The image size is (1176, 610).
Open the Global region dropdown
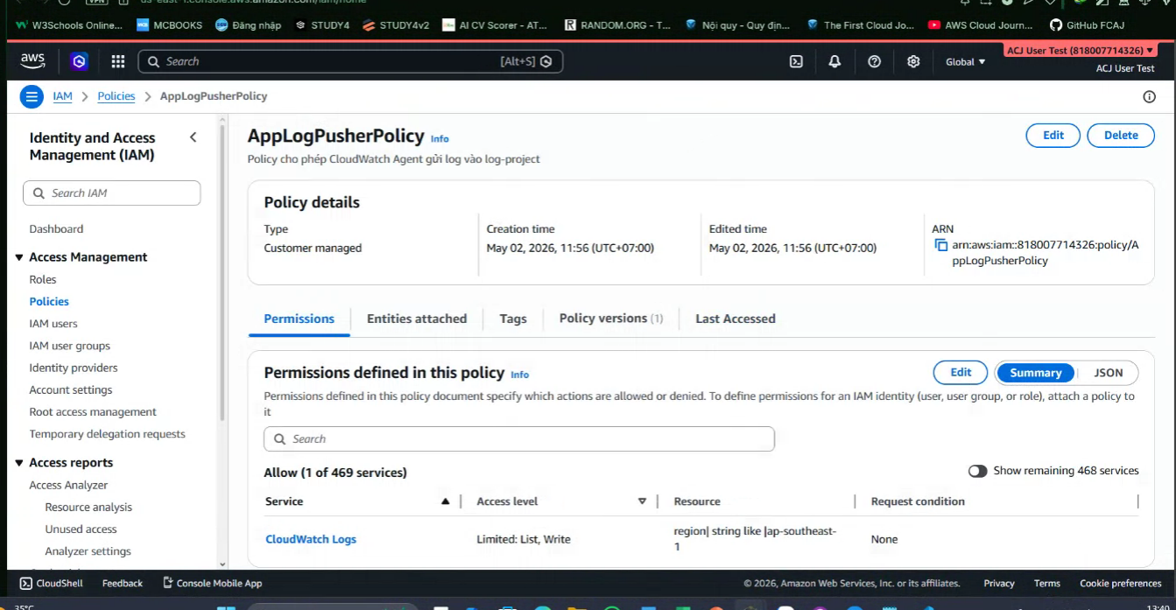(x=965, y=62)
